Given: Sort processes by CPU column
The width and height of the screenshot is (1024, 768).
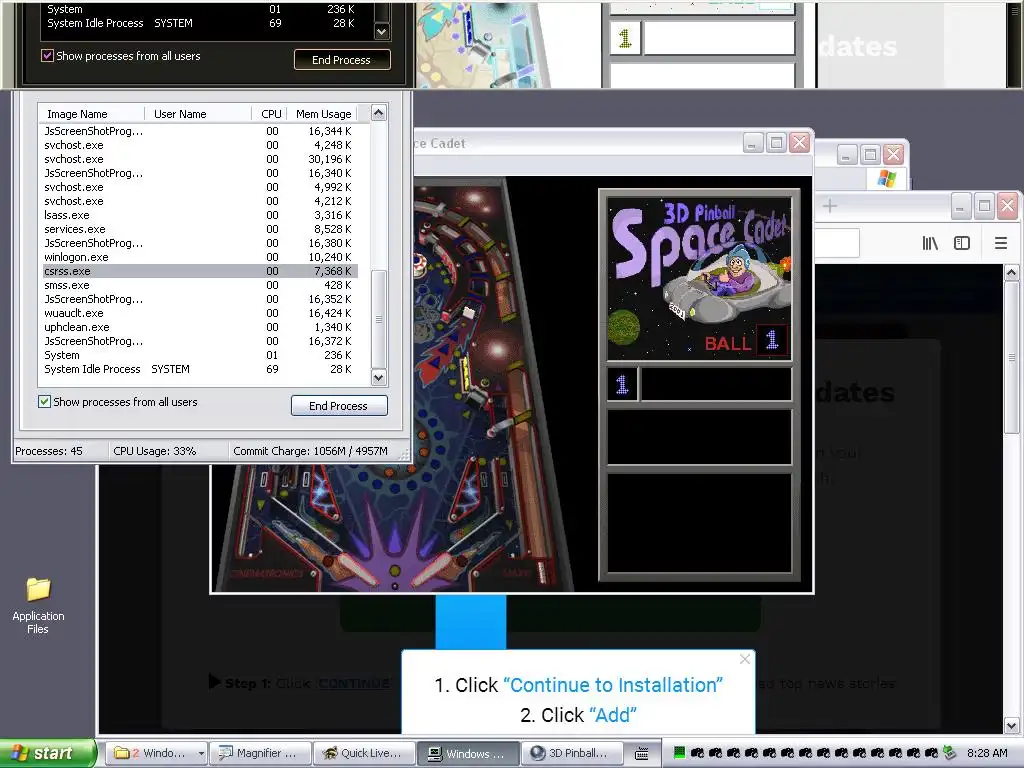Looking at the screenshot, I should tap(271, 114).
